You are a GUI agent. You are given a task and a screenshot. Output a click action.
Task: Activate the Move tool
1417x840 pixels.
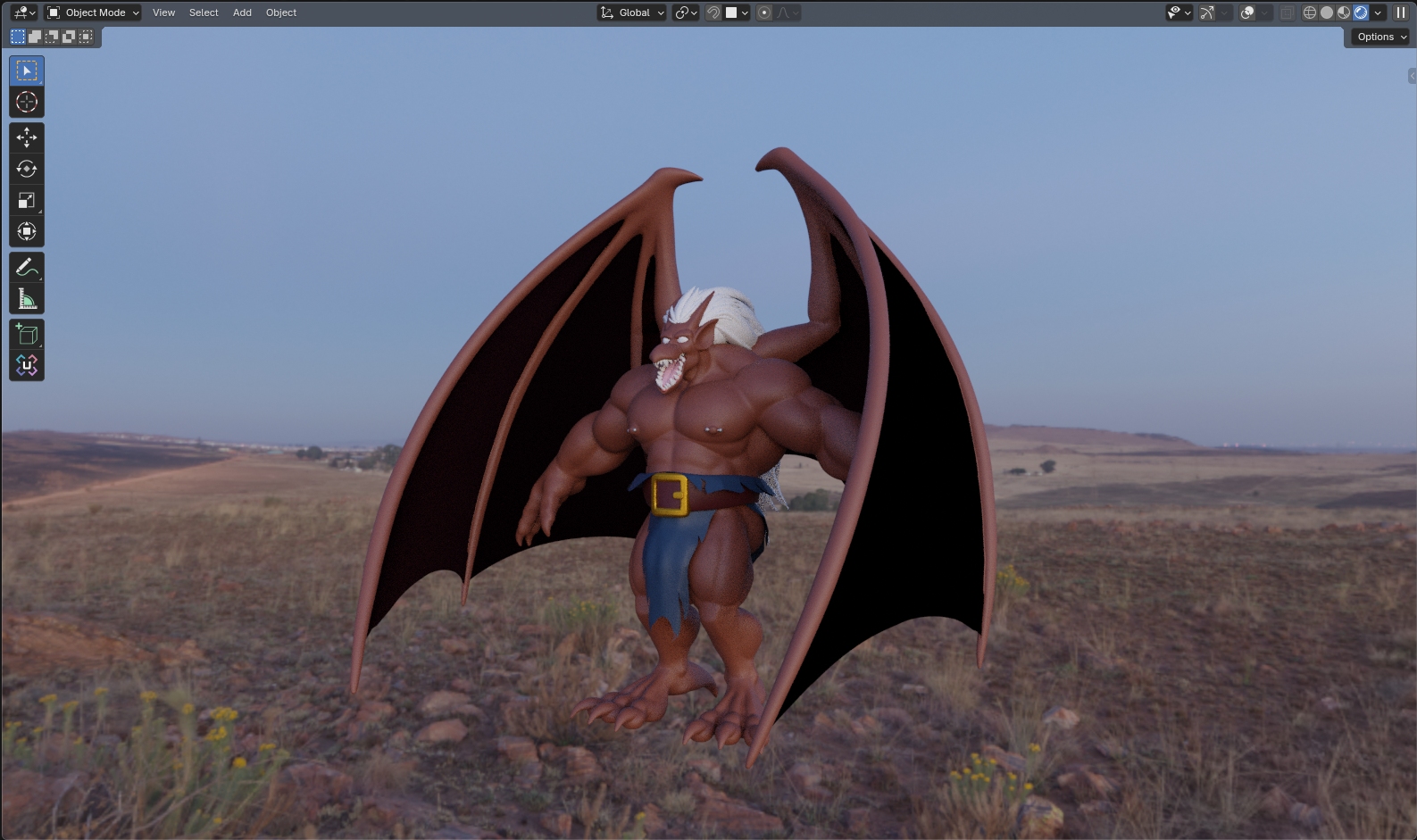point(27,137)
